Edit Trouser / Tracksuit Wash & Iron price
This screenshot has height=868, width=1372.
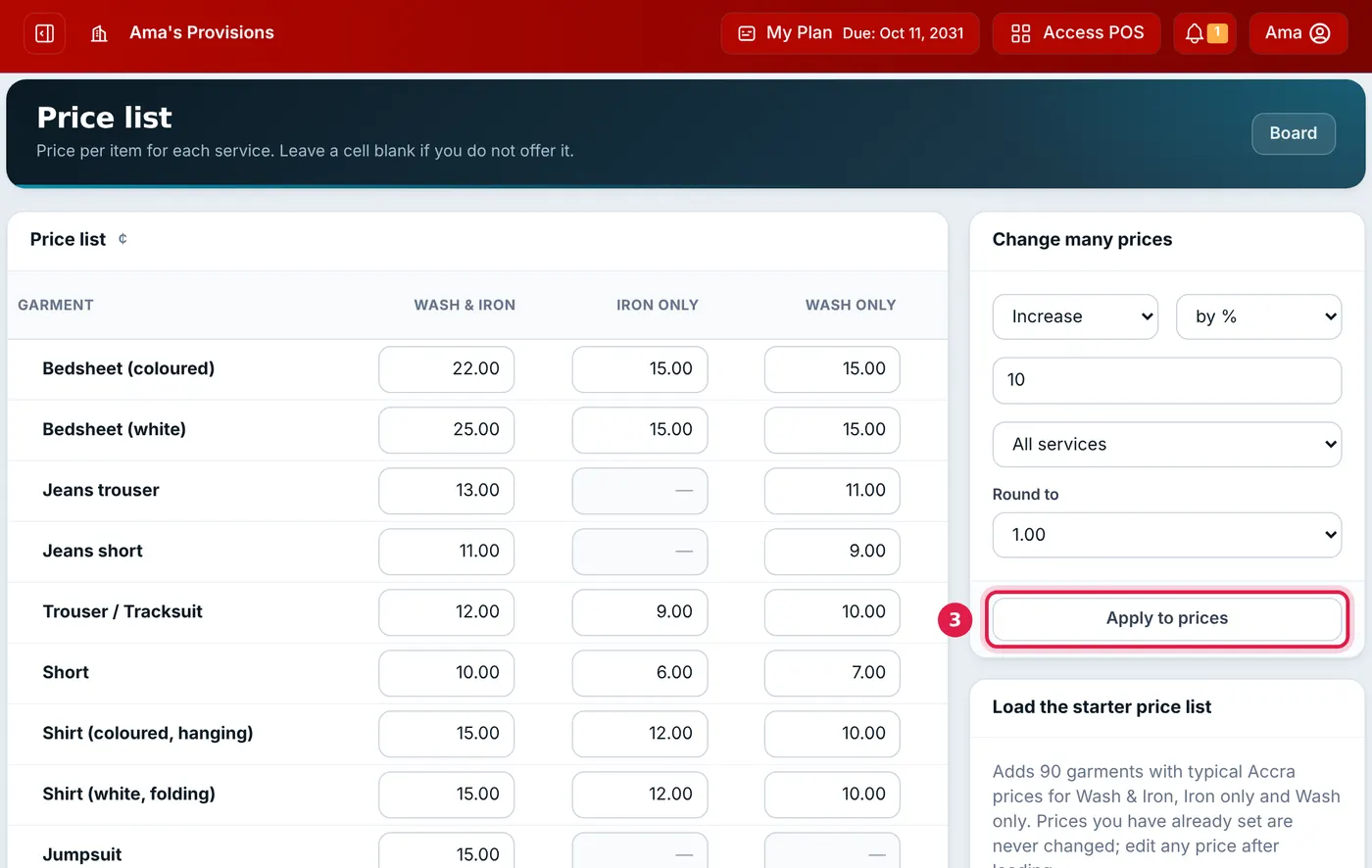coord(447,612)
